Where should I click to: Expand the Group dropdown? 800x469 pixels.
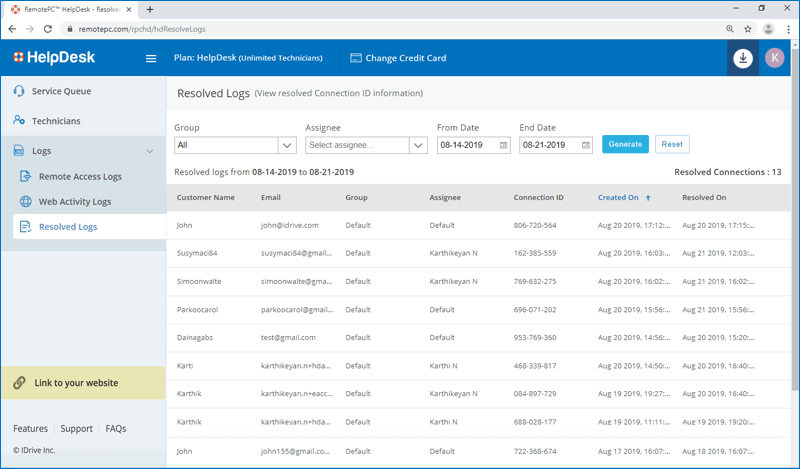coord(287,145)
